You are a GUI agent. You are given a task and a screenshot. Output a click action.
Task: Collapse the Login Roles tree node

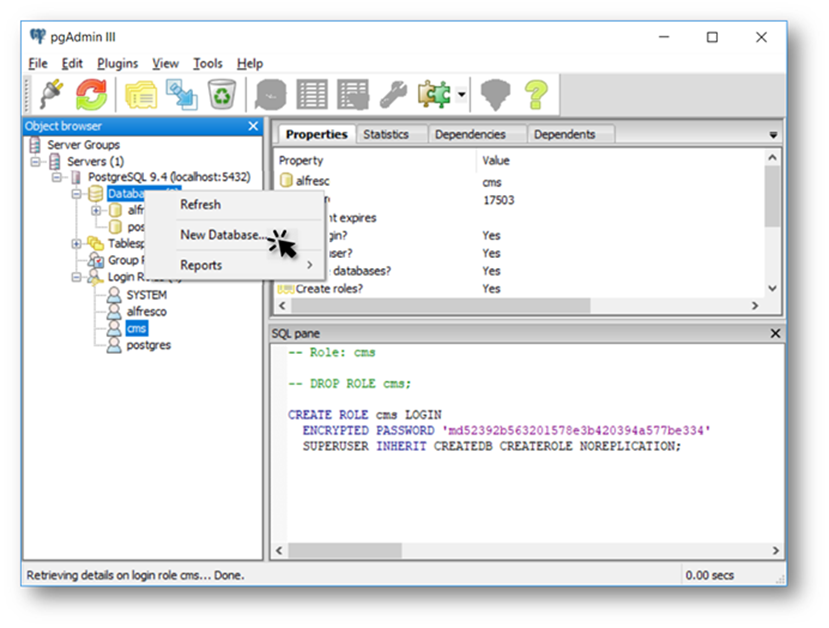click(78, 277)
